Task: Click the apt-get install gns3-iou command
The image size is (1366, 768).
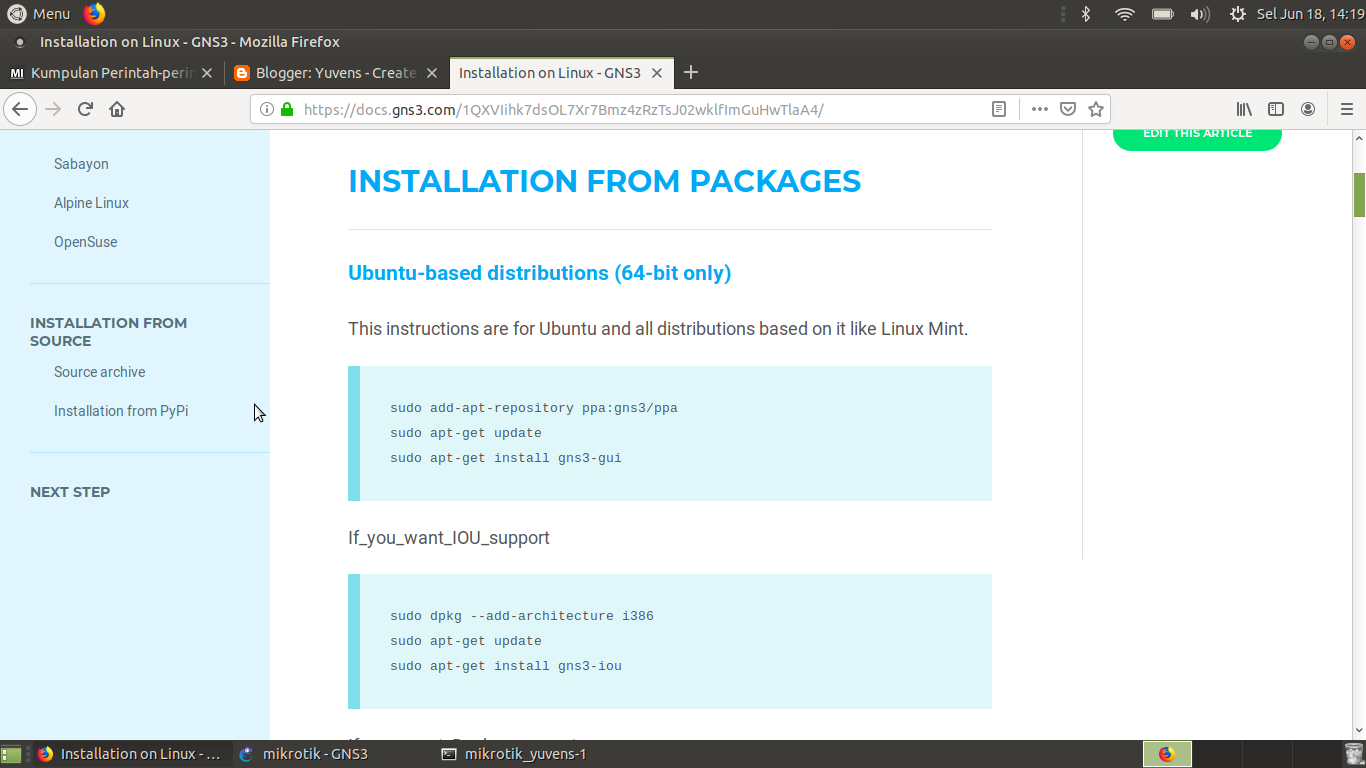Action: click(x=506, y=666)
